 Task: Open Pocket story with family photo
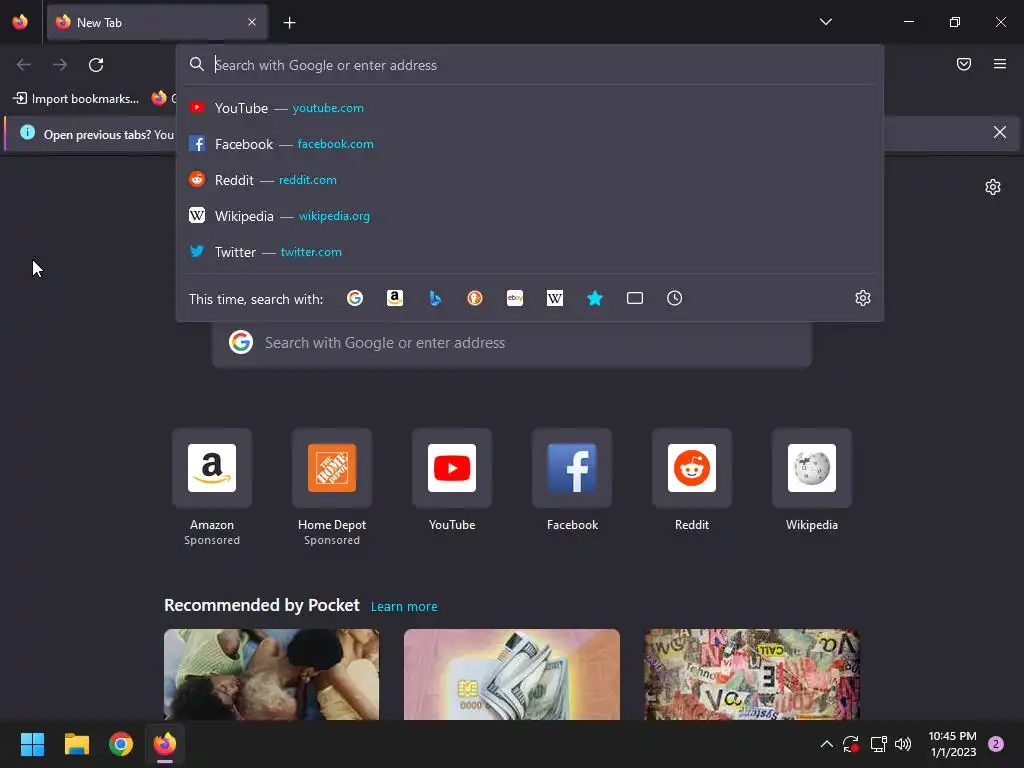tap(272, 675)
